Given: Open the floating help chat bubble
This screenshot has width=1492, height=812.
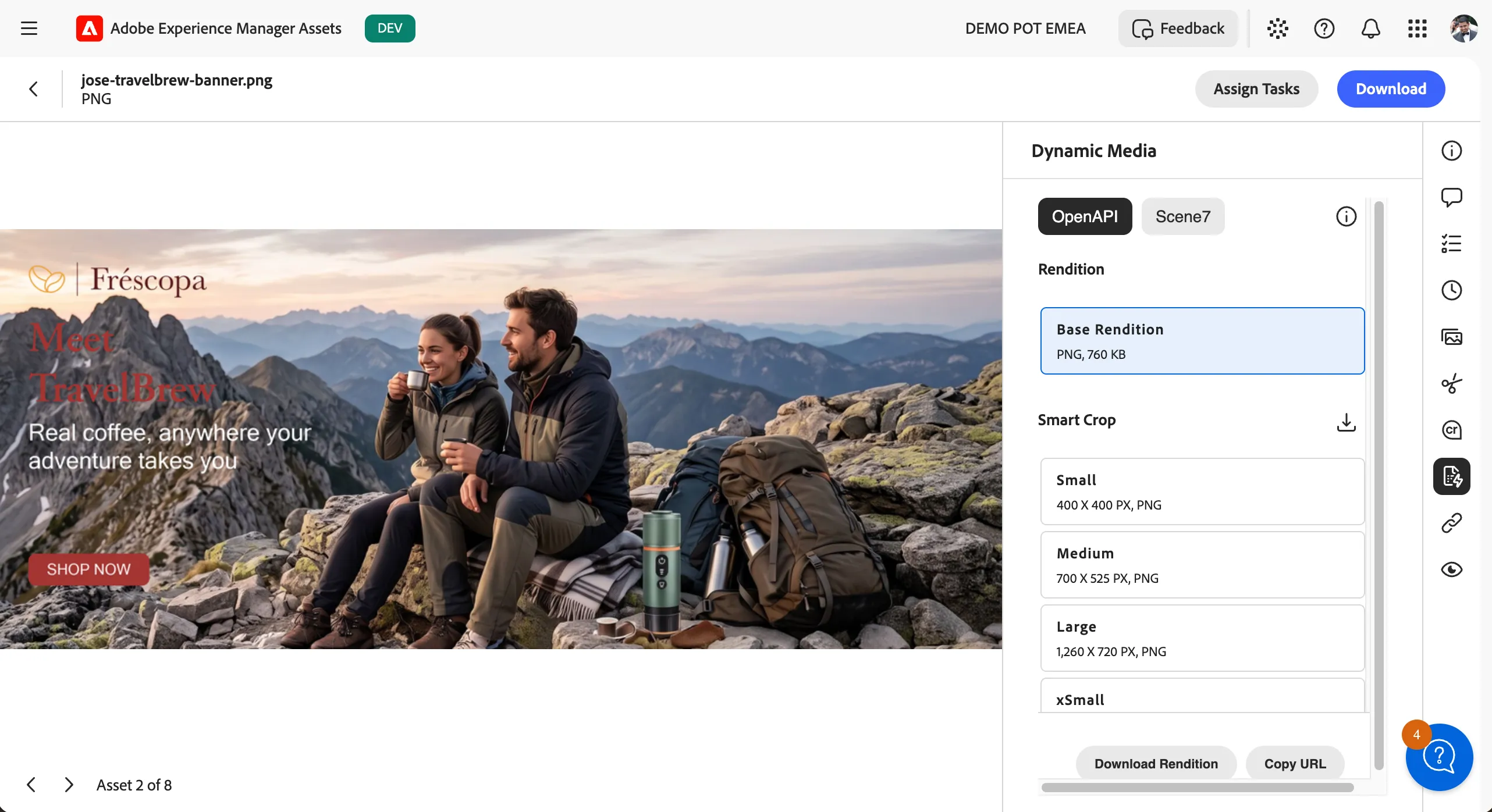Looking at the screenshot, I should [x=1439, y=757].
